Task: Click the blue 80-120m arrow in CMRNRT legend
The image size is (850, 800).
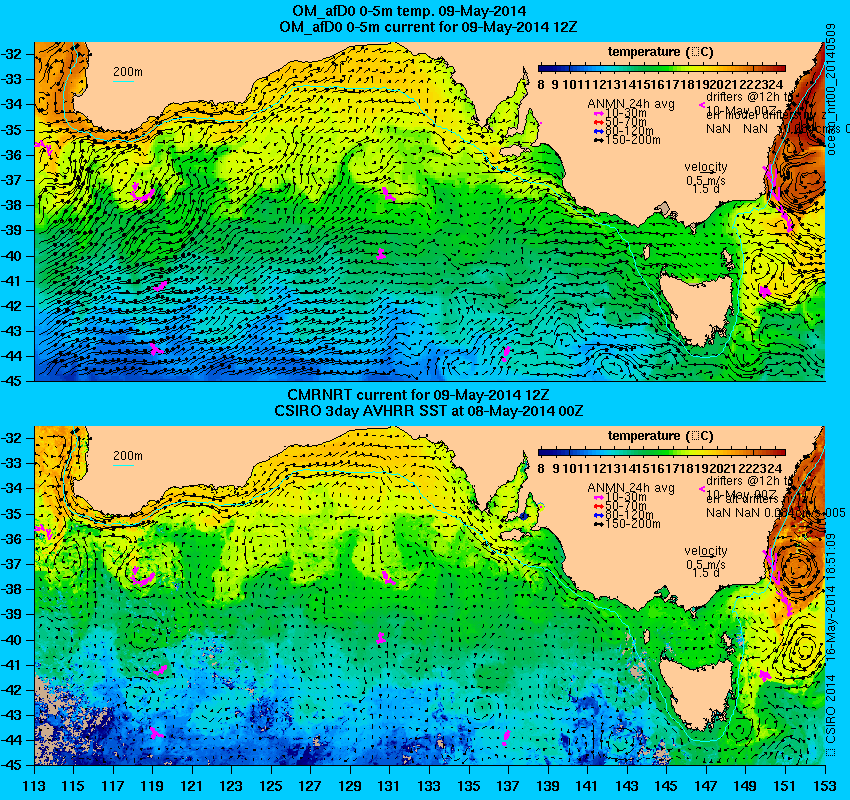Action: pyautogui.click(x=598, y=515)
